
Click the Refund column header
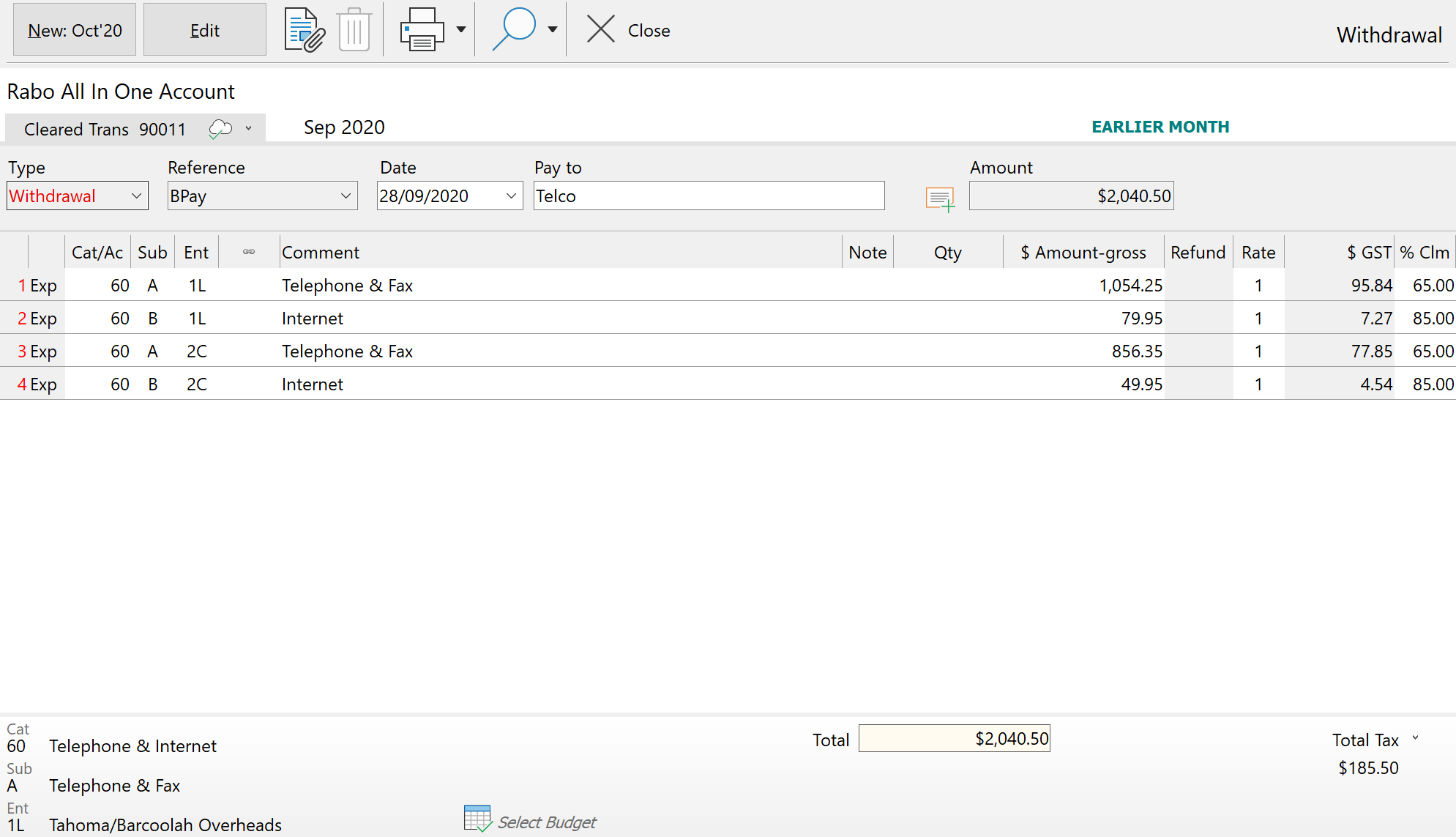point(1198,252)
